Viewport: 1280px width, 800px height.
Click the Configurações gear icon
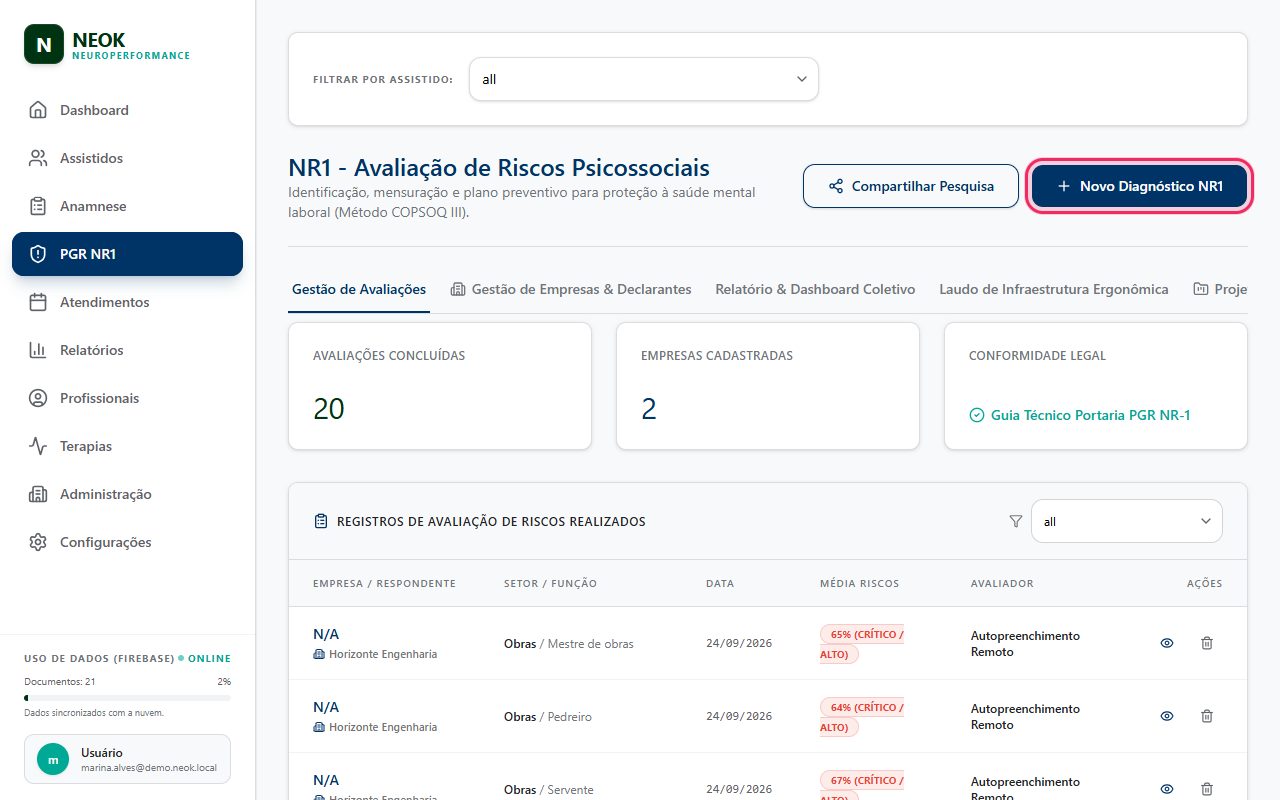[x=38, y=542]
